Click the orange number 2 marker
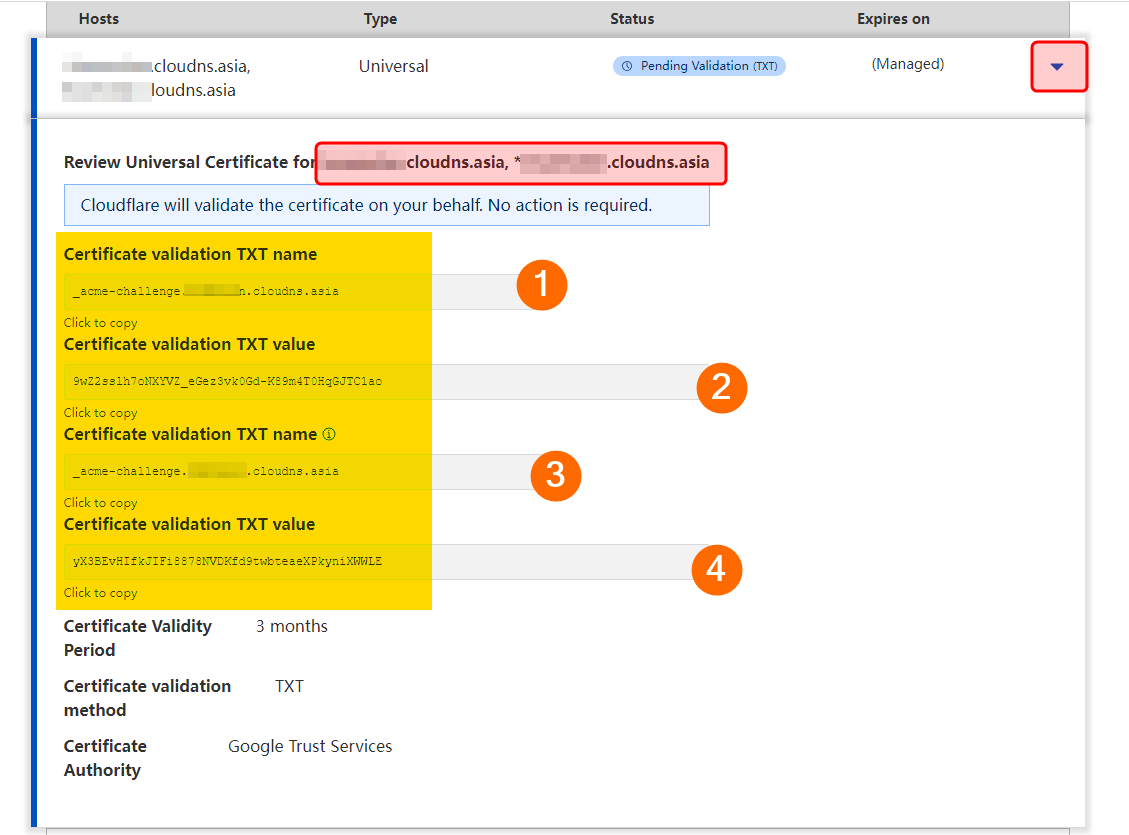 [x=721, y=388]
